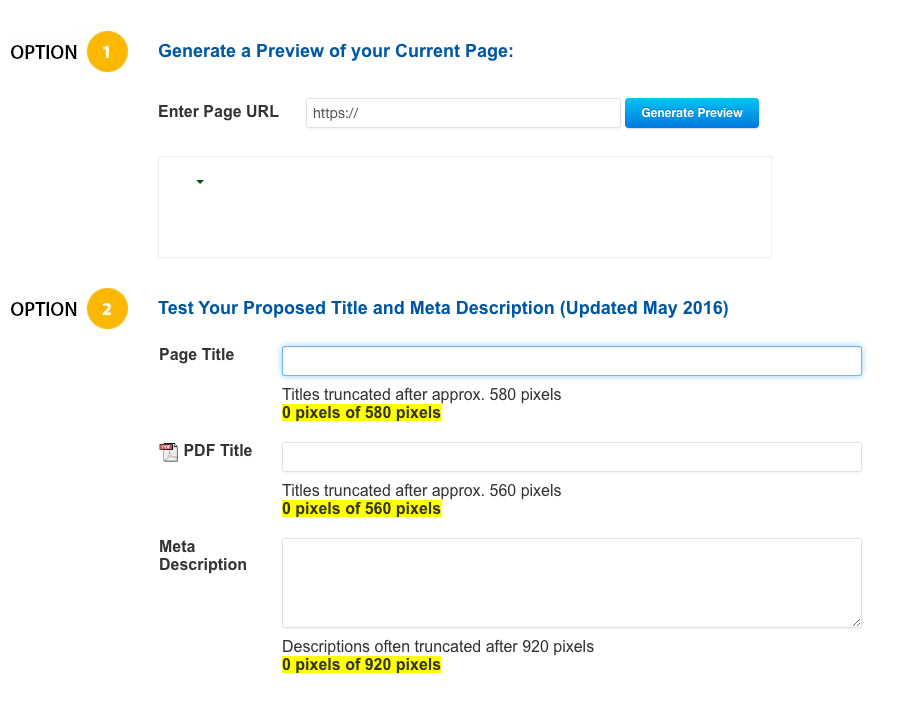This screenshot has height=714, width=910.
Task: Click the "Page Title" field label
Action: tap(196, 354)
